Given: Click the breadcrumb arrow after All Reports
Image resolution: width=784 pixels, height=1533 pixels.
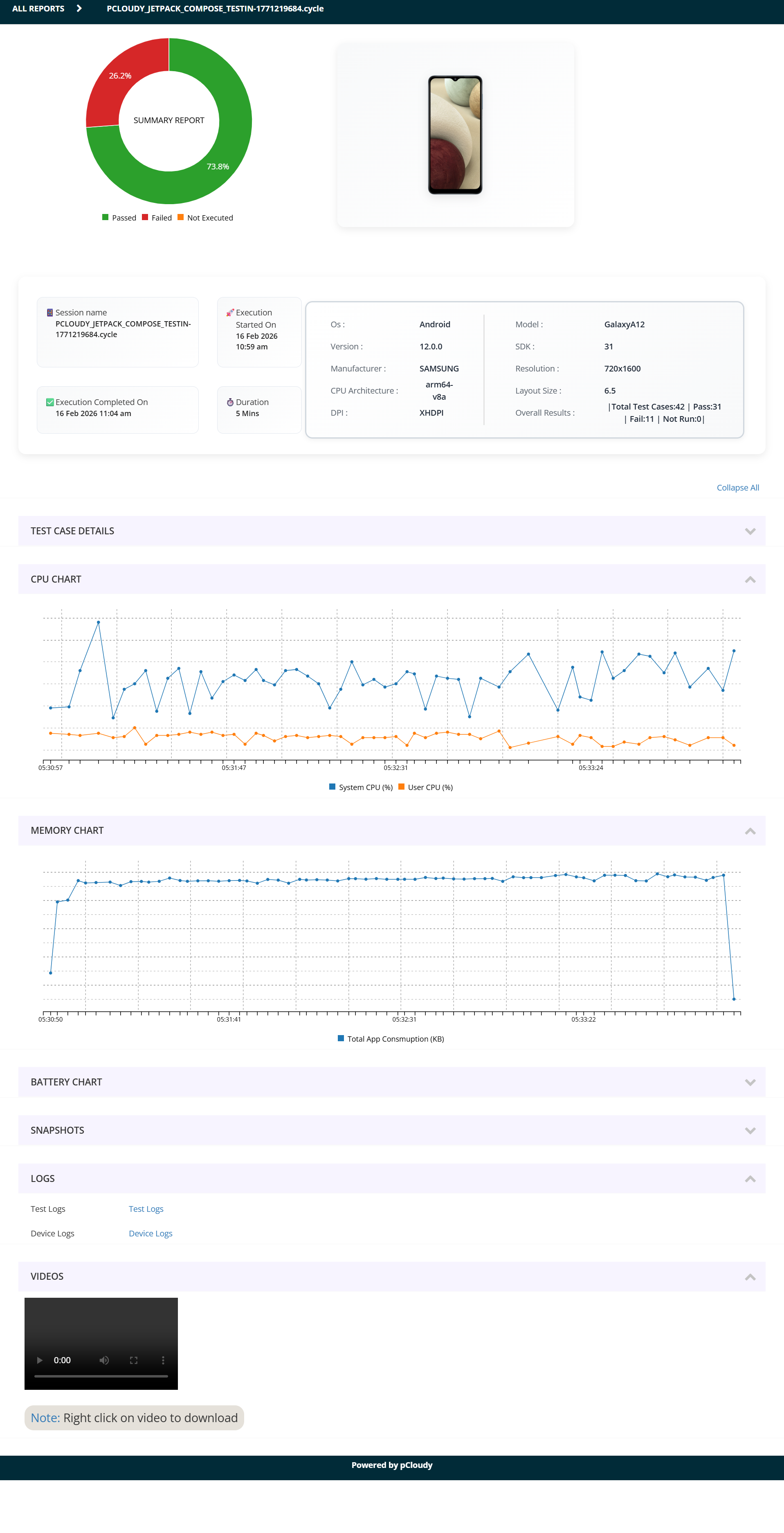Looking at the screenshot, I should tap(79, 8).
